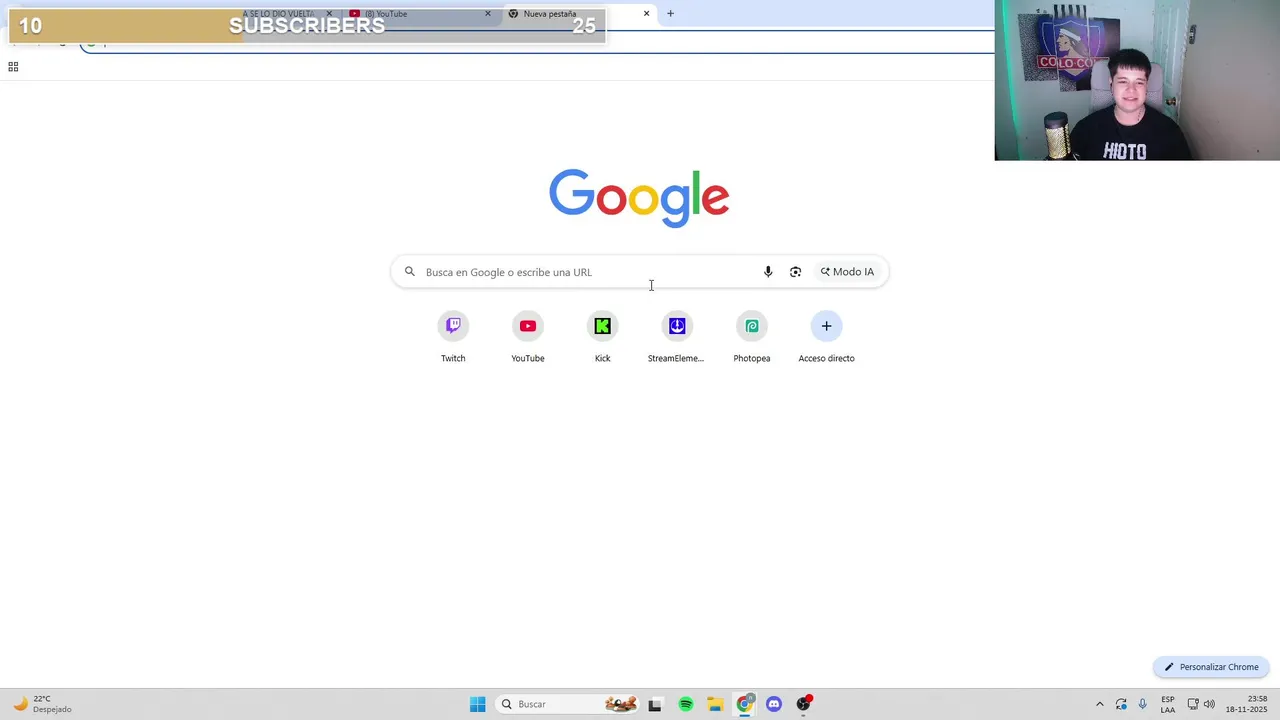1280x720 pixels.
Task: Activate Modo IA in the search box
Action: coord(847,272)
